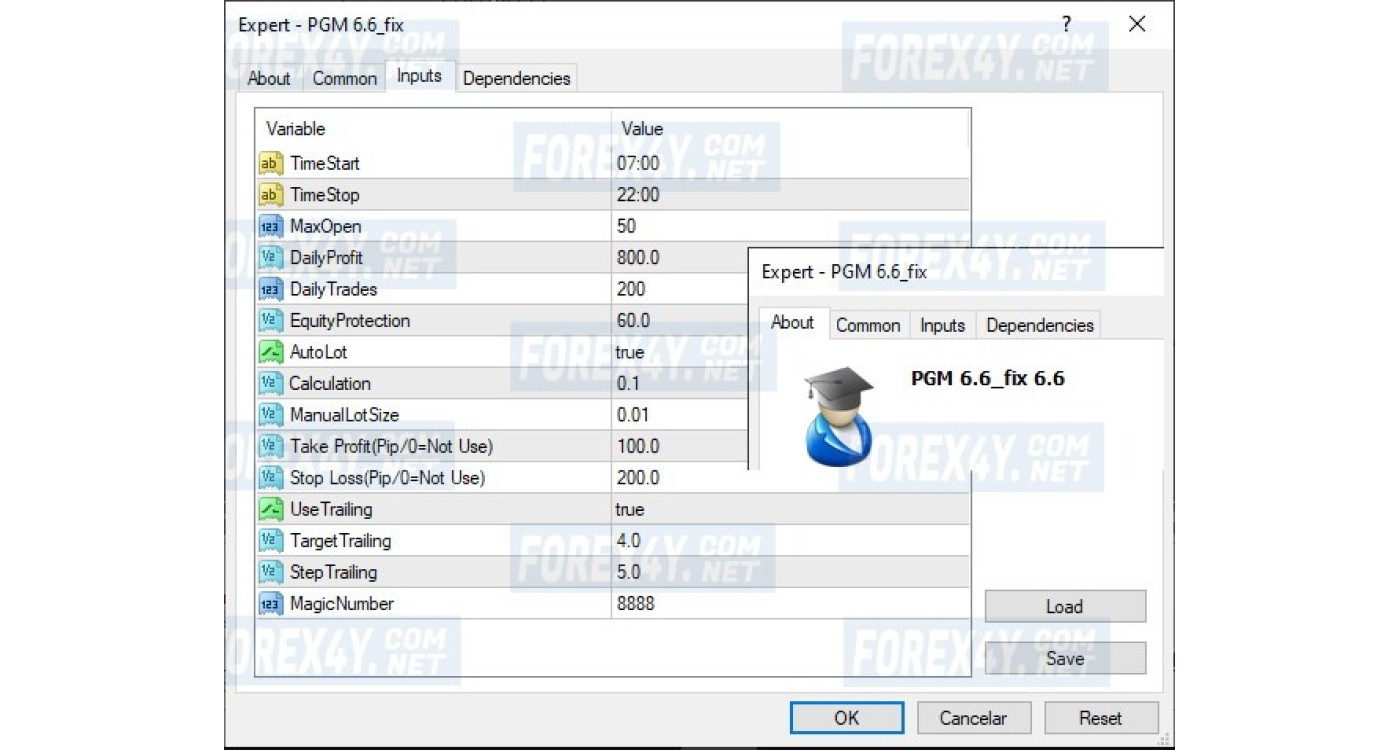Click the MaxOpen integer variable icon

click(271, 226)
